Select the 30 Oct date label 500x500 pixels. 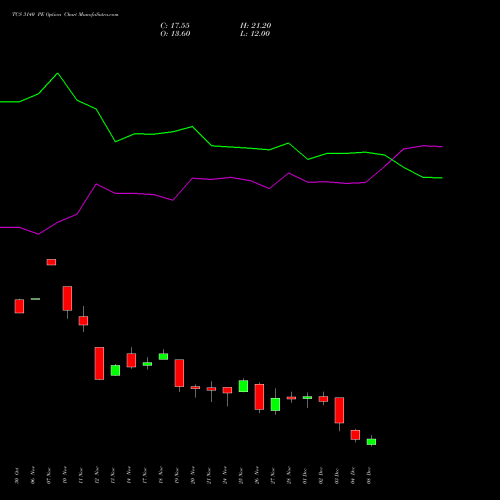coord(17,476)
